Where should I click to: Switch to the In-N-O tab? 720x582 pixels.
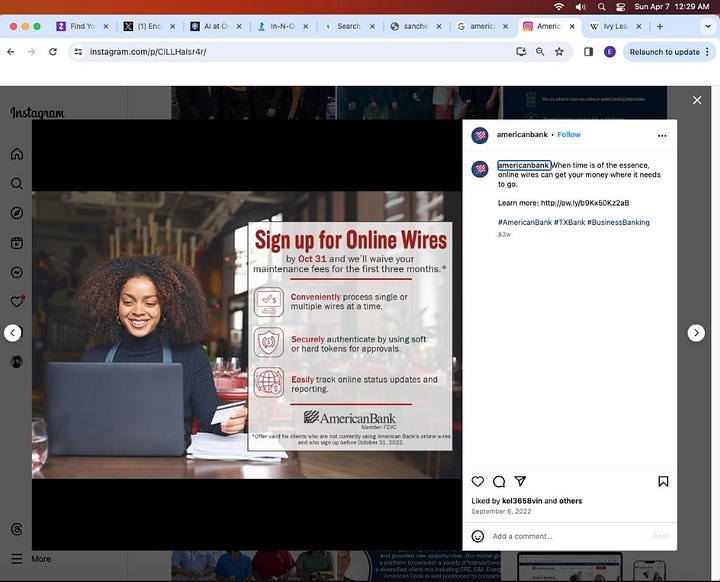click(x=282, y=26)
